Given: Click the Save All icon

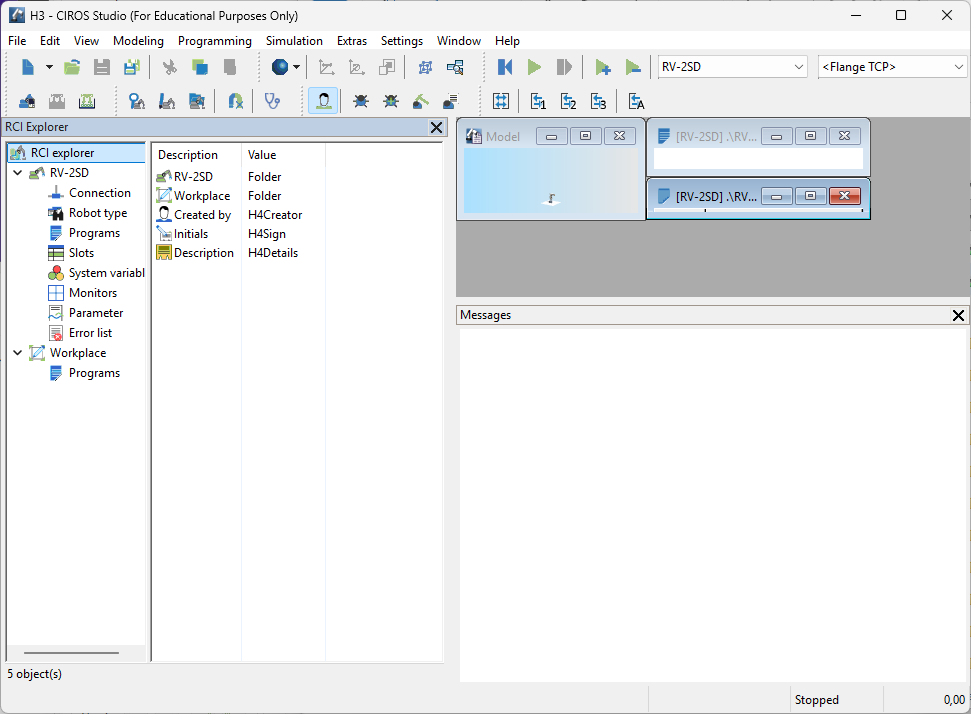Looking at the screenshot, I should coord(131,67).
